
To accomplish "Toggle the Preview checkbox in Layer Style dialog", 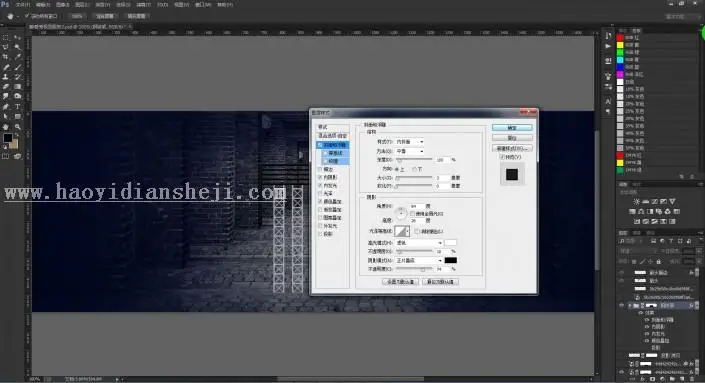I will pos(502,157).
